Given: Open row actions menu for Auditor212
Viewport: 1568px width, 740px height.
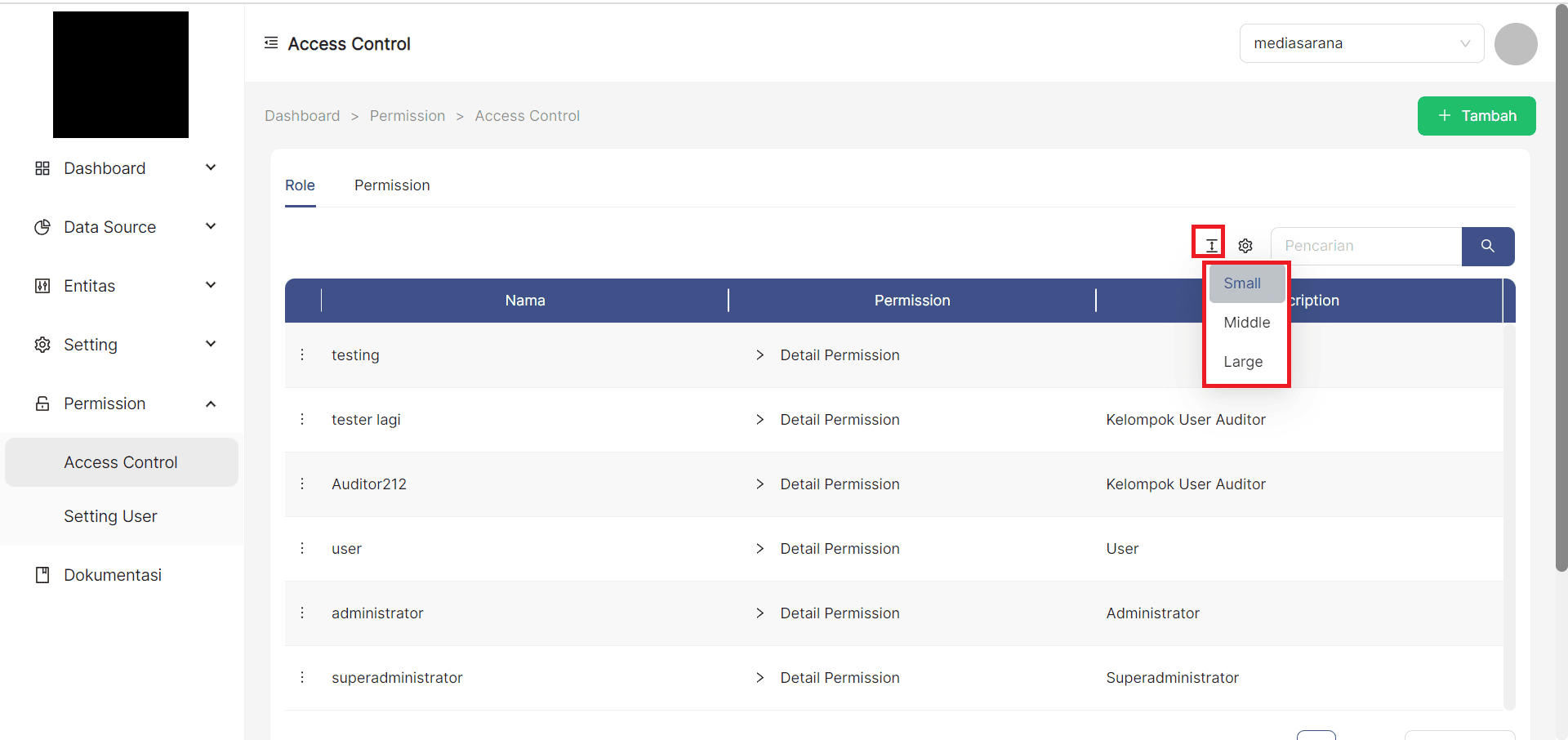Looking at the screenshot, I should [302, 484].
